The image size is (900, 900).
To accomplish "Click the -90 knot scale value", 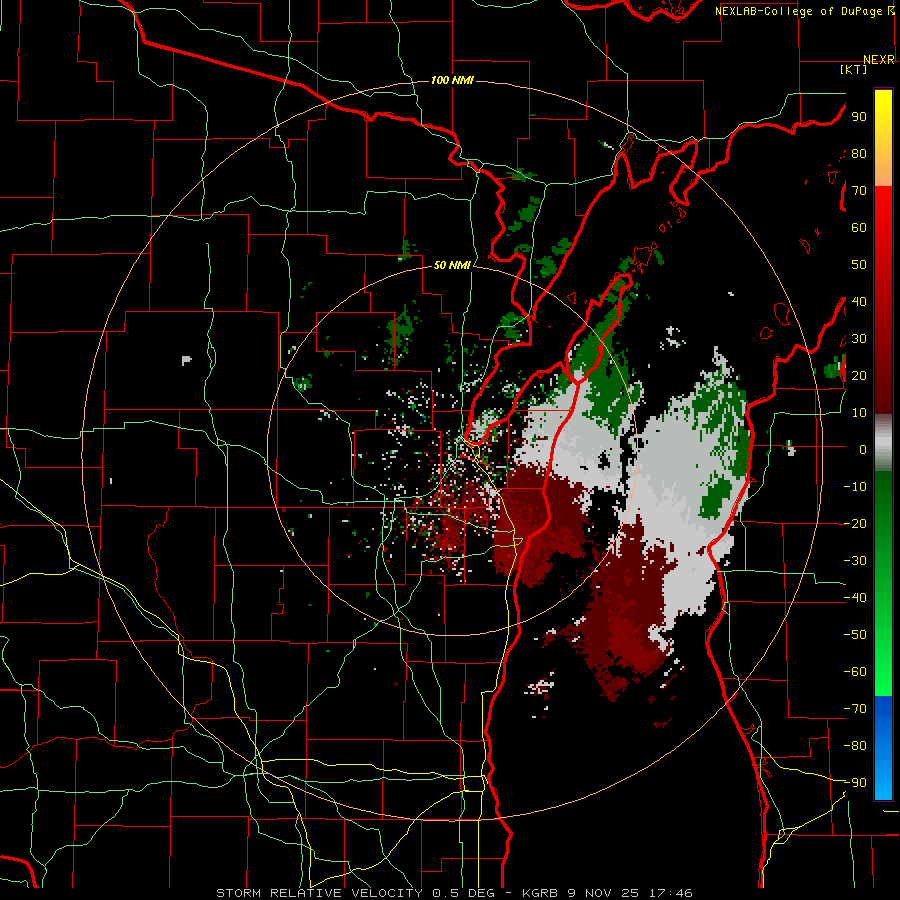I will [855, 783].
